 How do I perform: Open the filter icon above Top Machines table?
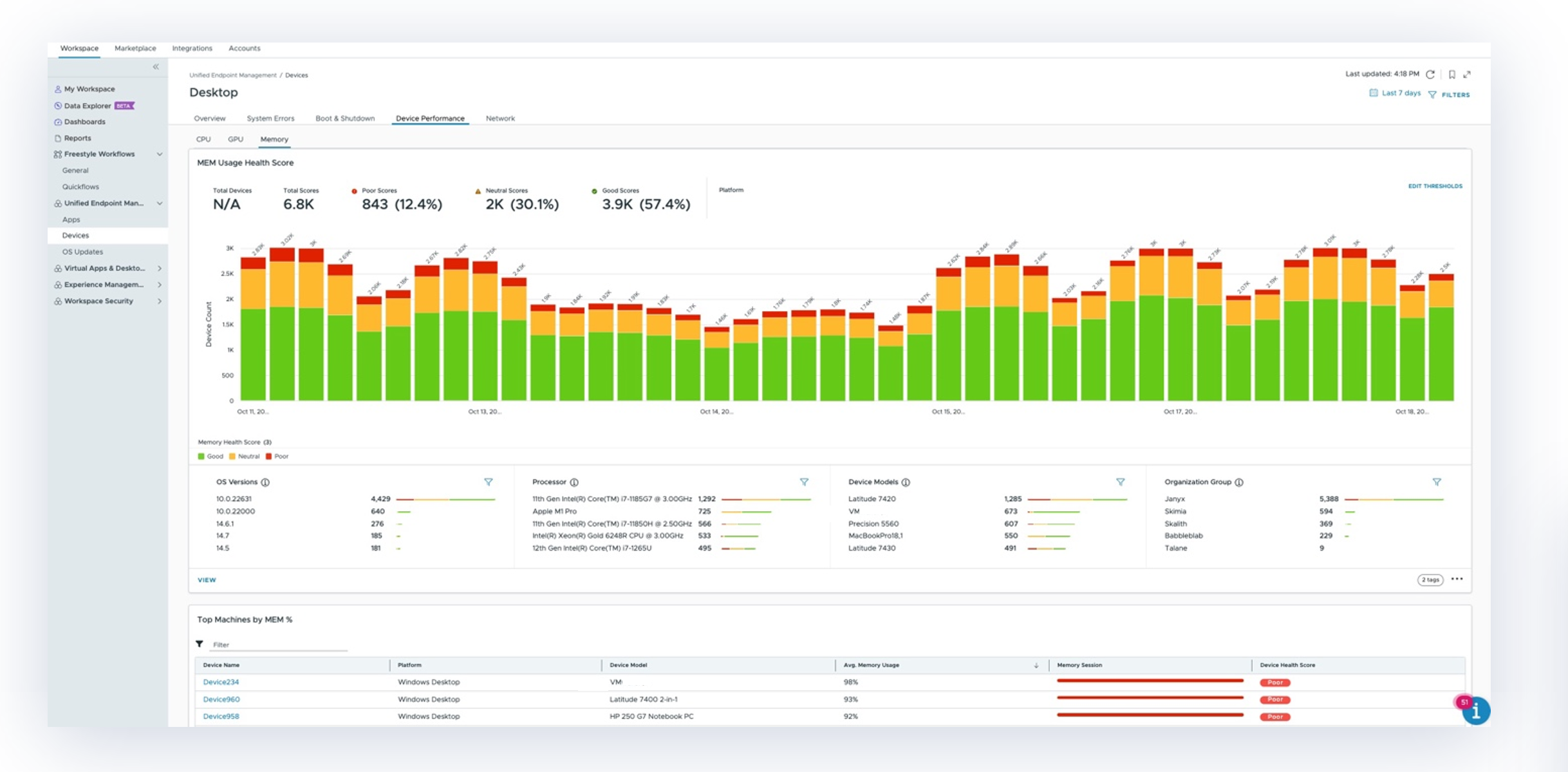point(200,644)
